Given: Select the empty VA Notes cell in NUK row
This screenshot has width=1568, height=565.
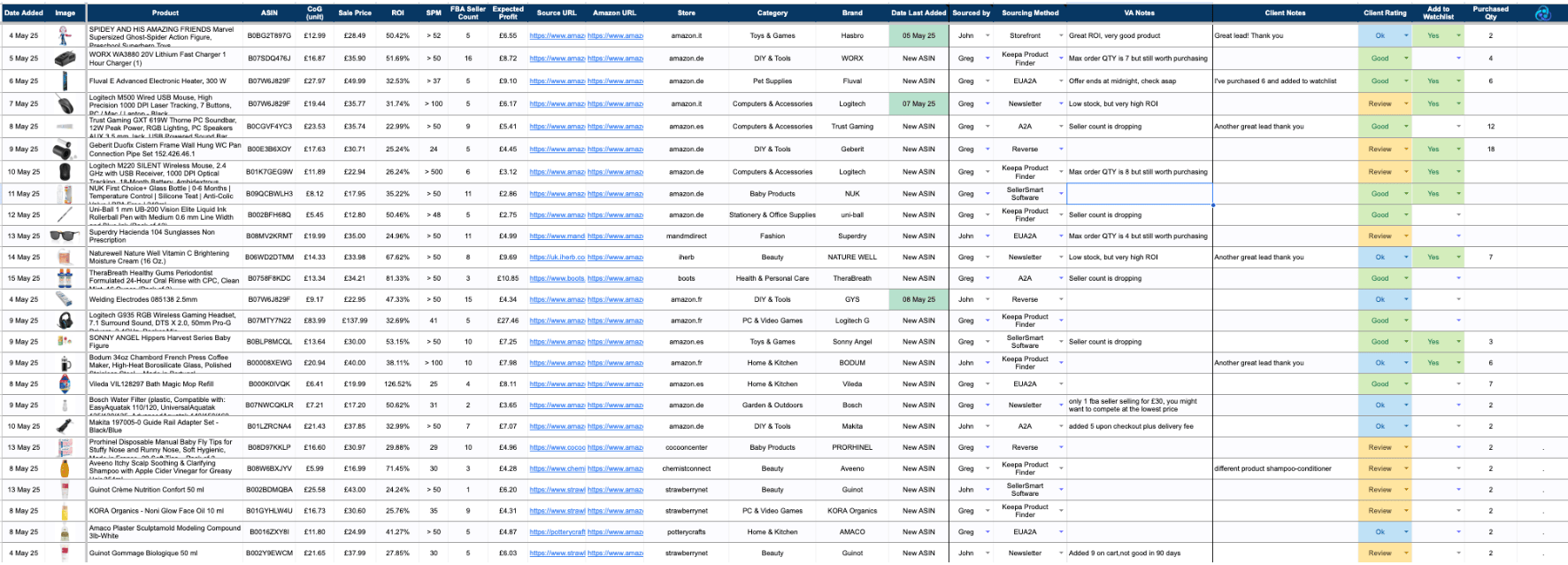Looking at the screenshot, I should click(x=1139, y=194).
